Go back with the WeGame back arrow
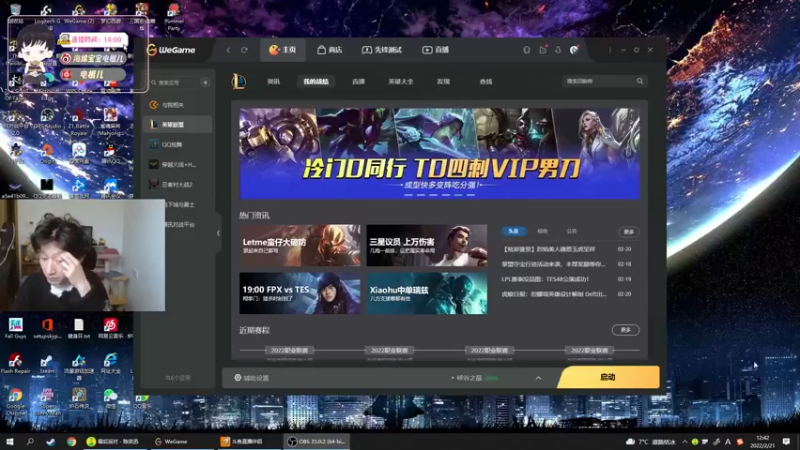The height and width of the screenshot is (450, 800). [228, 50]
